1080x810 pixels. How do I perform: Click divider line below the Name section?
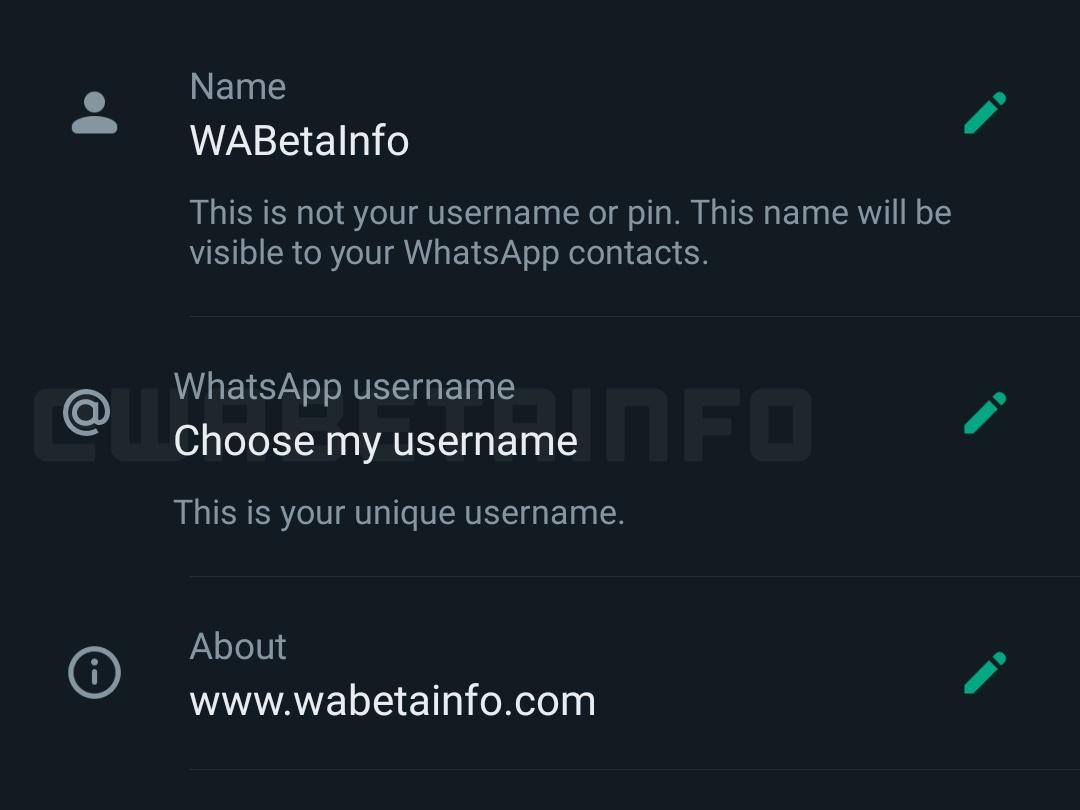point(634,316)
